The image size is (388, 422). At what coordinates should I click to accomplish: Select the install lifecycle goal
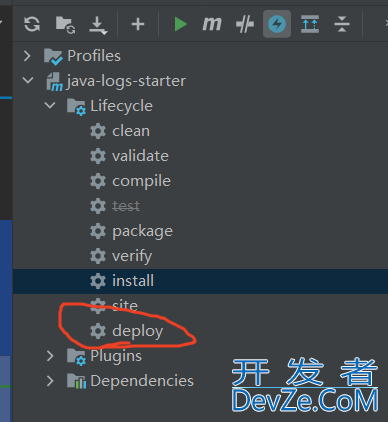[x=200, y=281]
